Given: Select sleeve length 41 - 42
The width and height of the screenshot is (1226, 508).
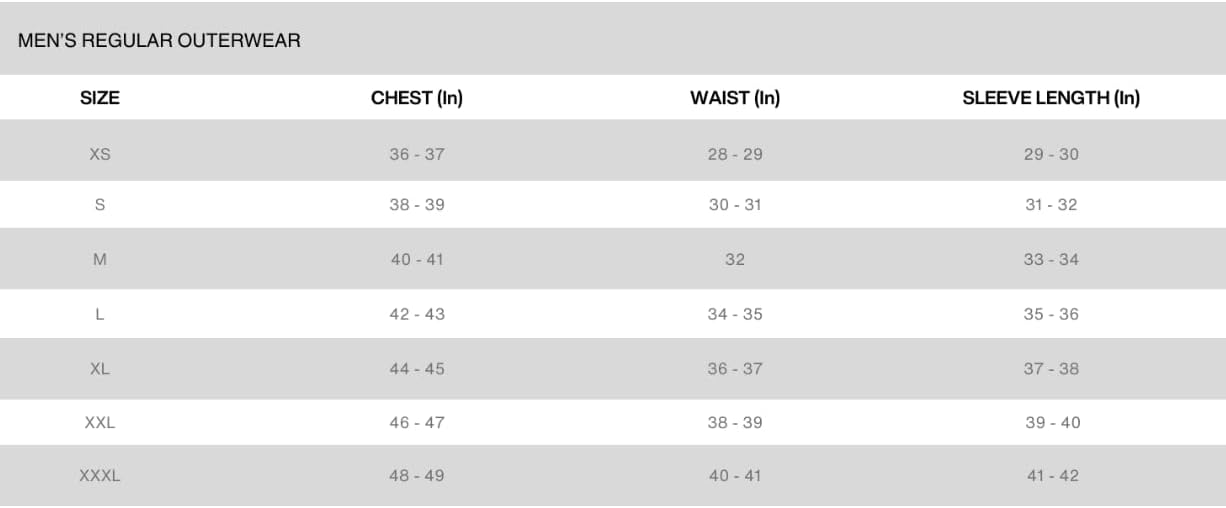Looking at the screenshot, I should pyautogui.click(x=1053, y=476).
